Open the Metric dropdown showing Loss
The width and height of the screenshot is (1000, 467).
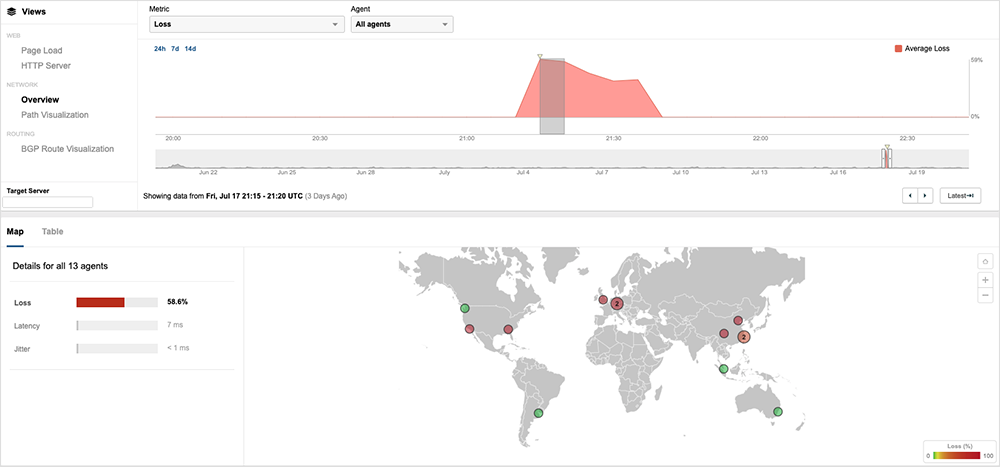tap(246, 24)
